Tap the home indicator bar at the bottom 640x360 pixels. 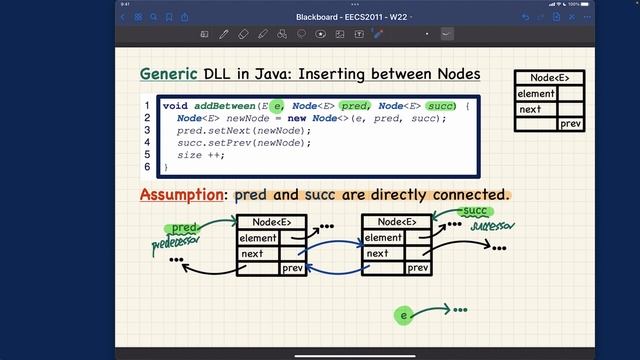355,356
